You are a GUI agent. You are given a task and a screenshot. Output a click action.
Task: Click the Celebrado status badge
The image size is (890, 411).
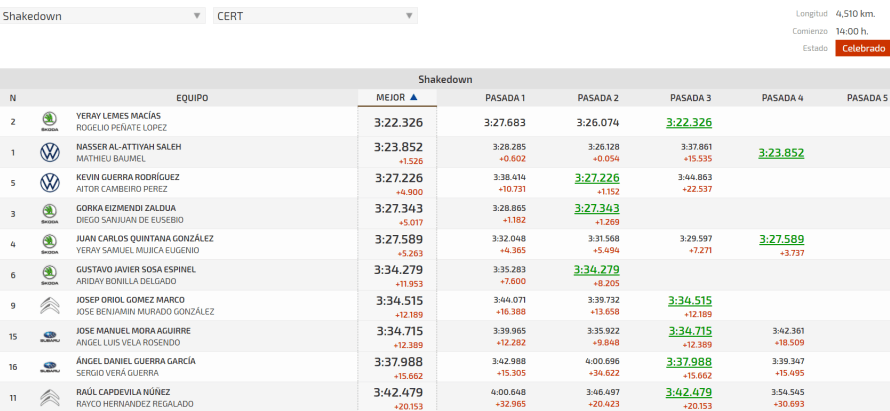(862, 48)
